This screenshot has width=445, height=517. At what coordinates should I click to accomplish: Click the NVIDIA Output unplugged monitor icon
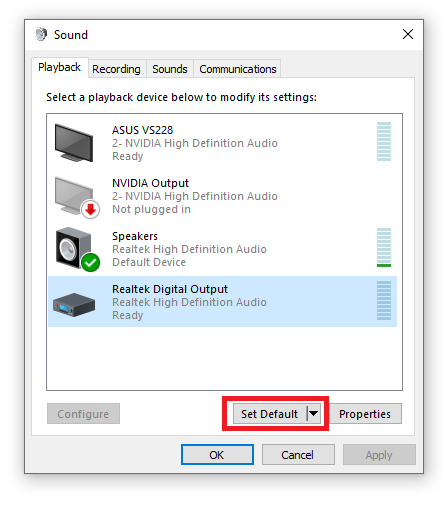(74, 196)
